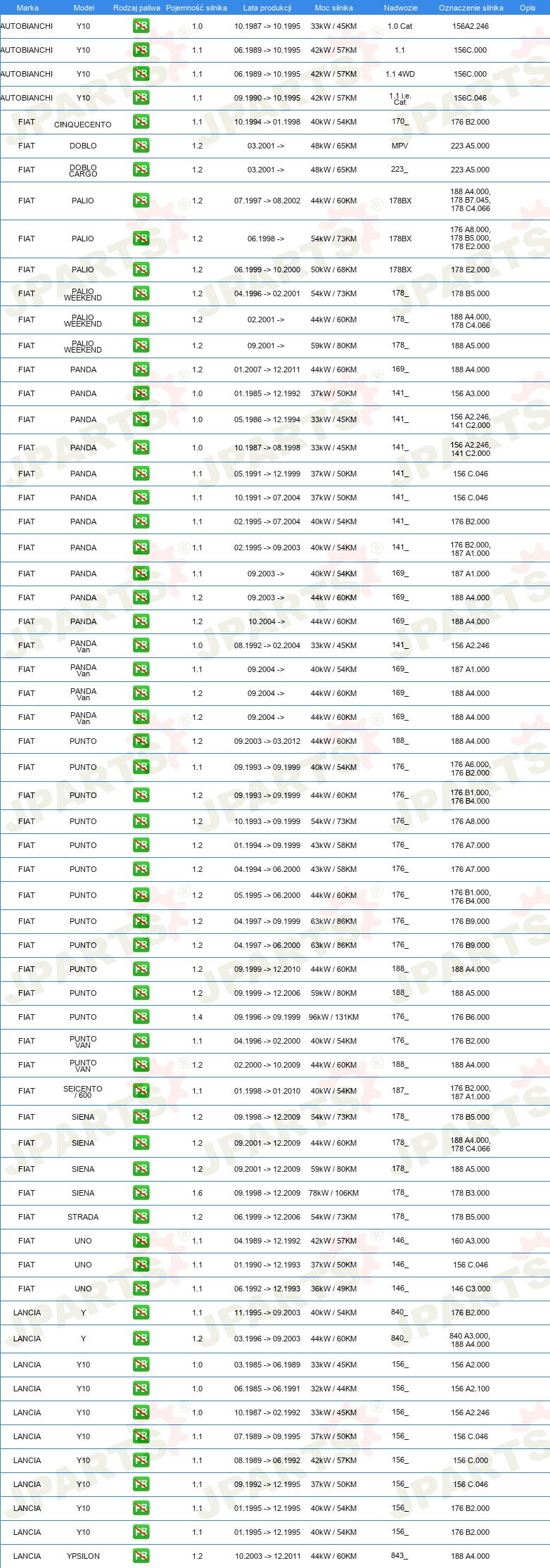Screen dimensions: 550x1568
Task: Click the 36kW / 49KM power cell
Action: 333,1289
